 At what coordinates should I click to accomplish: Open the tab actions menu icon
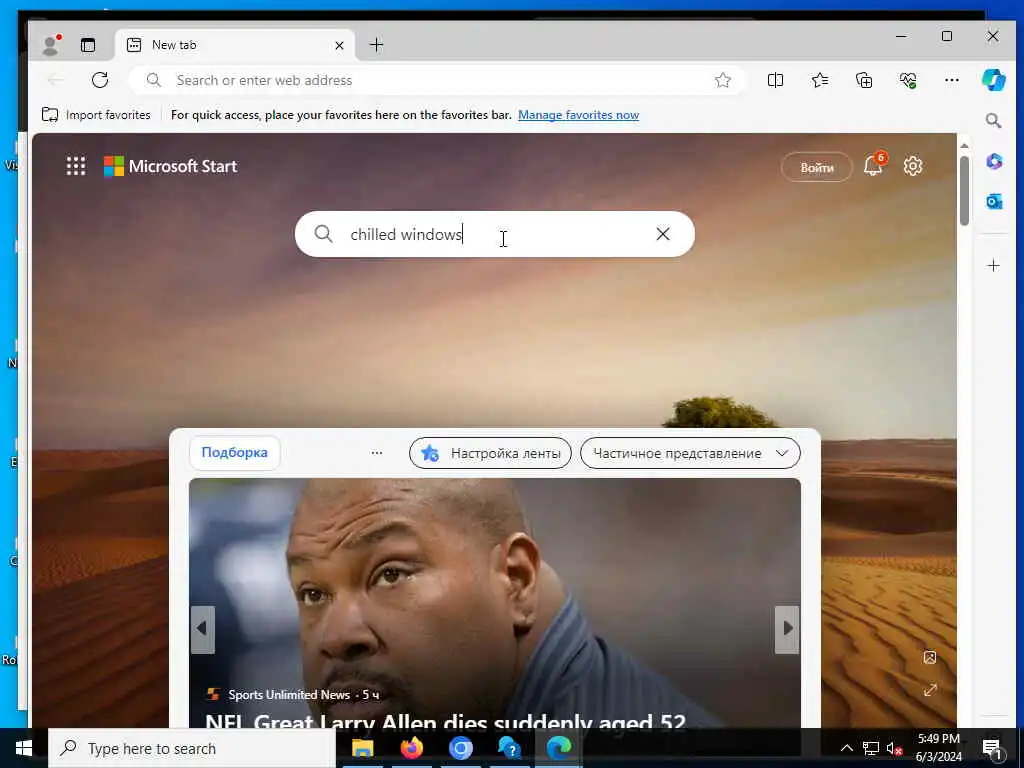(88, 45)
